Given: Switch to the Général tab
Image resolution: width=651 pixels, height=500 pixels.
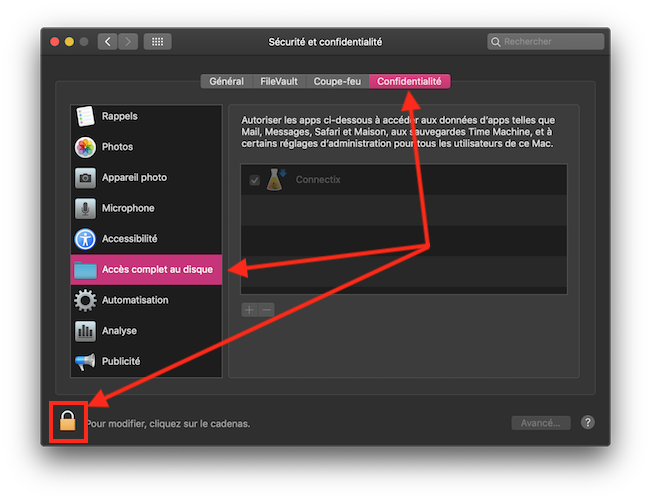Looking at the screenshot, I should point(226,81).
